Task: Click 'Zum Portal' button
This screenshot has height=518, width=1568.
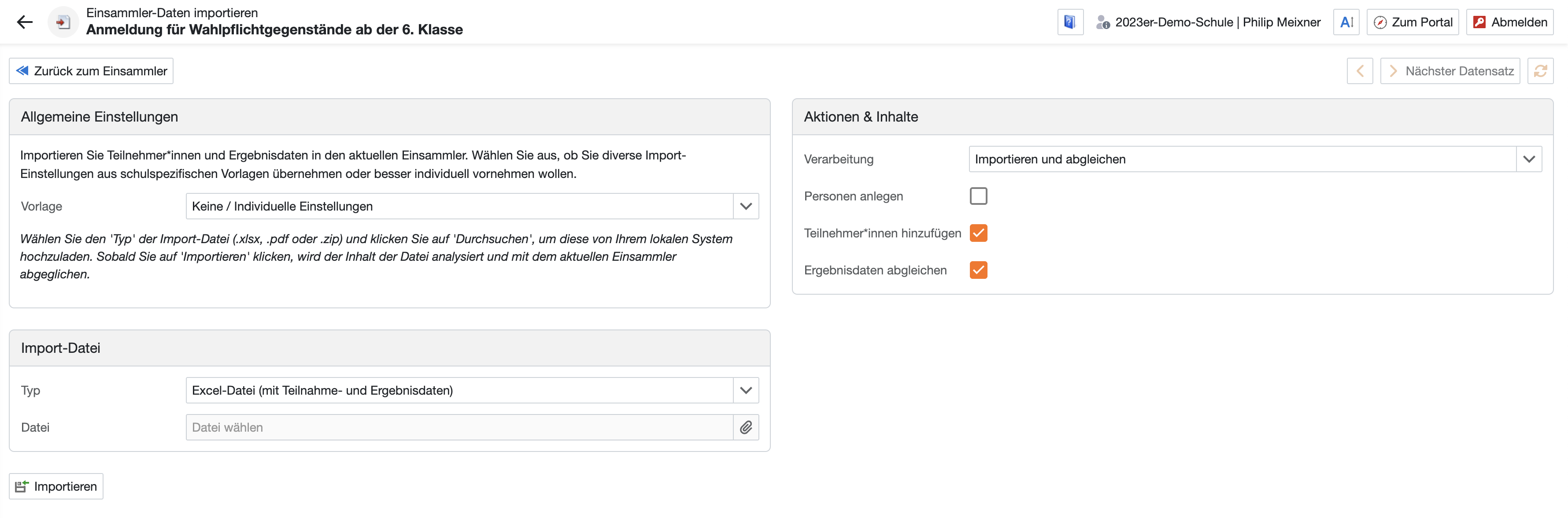Action: 1412,22
